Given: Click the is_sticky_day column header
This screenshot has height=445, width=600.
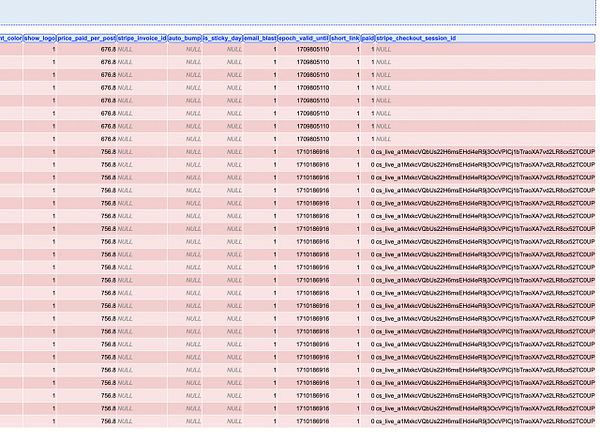Looking at the screenshot, I should tap(223, 38).
